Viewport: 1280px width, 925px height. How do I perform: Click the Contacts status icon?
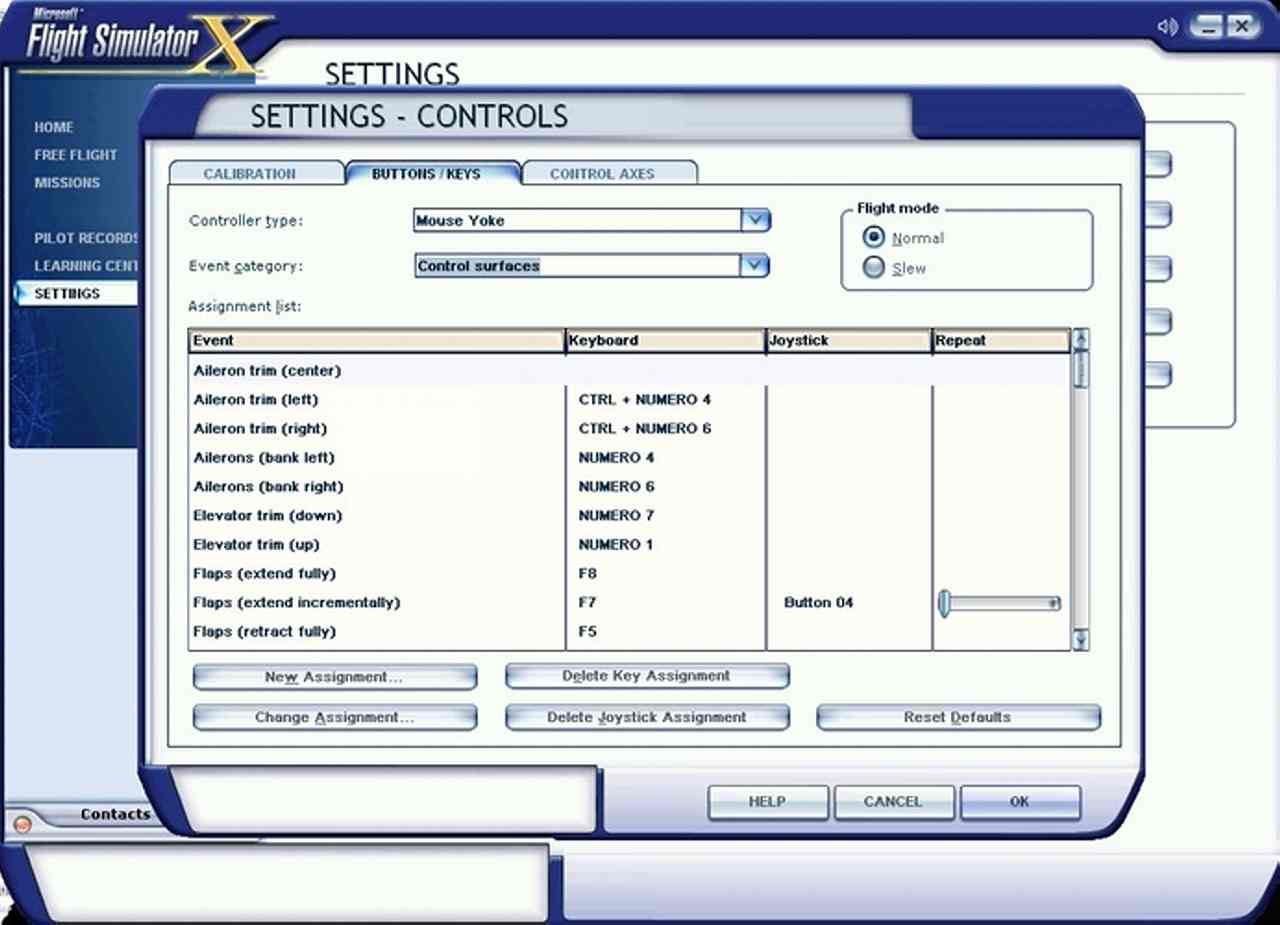[22, 825]
